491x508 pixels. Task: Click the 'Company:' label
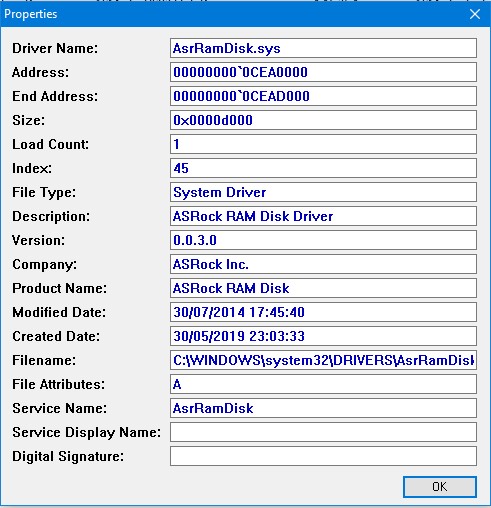coord(44,265)
